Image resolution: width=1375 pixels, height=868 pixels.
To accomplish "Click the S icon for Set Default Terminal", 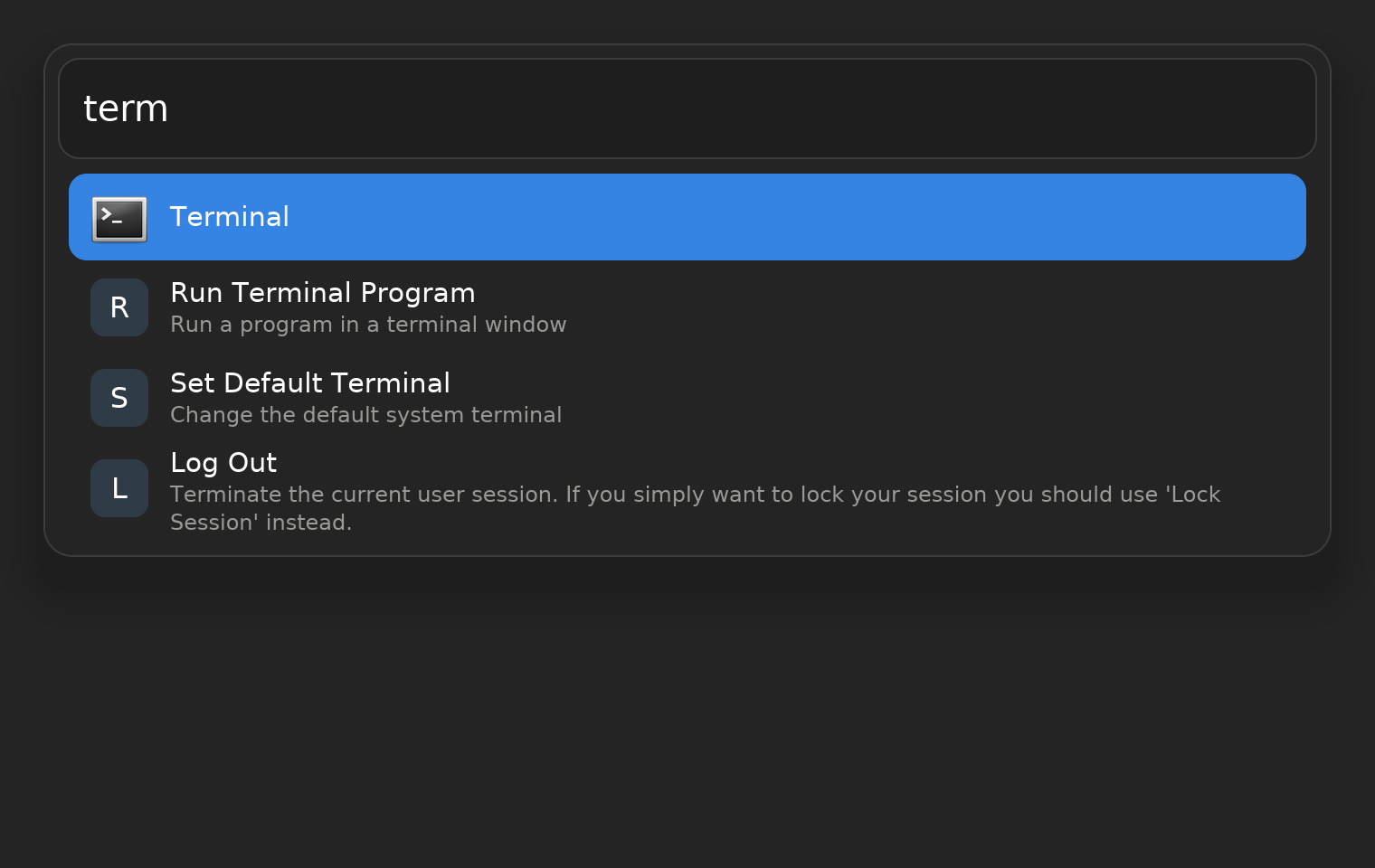I will click(x=119, y=398).
